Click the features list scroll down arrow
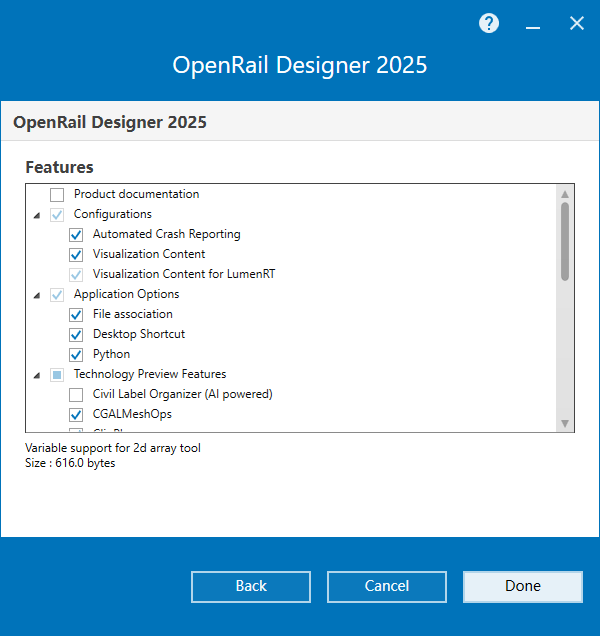This screenshot has height=636, width=600. tap(565, 423)
